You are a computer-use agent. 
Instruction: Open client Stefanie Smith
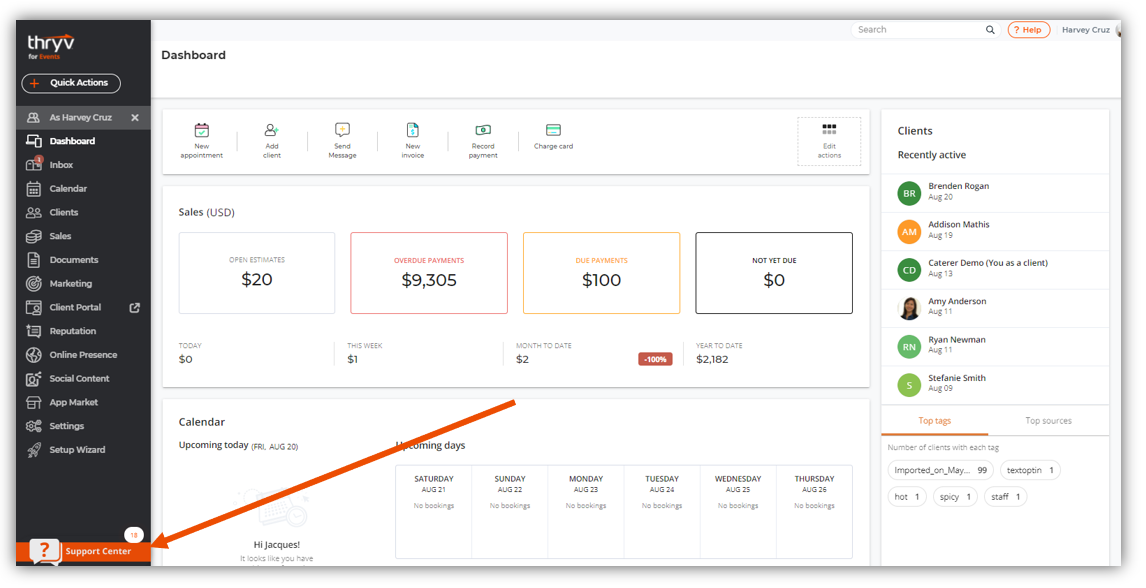(995, 385)
